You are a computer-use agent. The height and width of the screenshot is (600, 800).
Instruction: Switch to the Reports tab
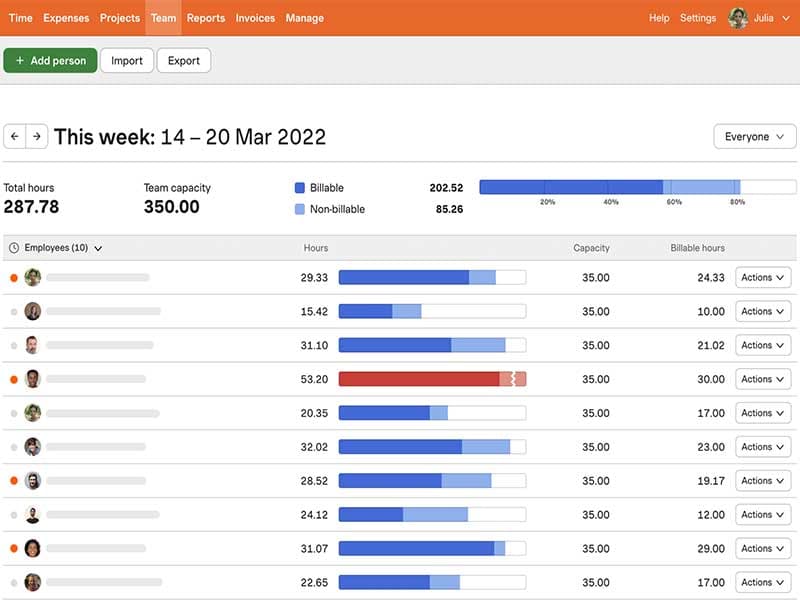coord(206,18)
